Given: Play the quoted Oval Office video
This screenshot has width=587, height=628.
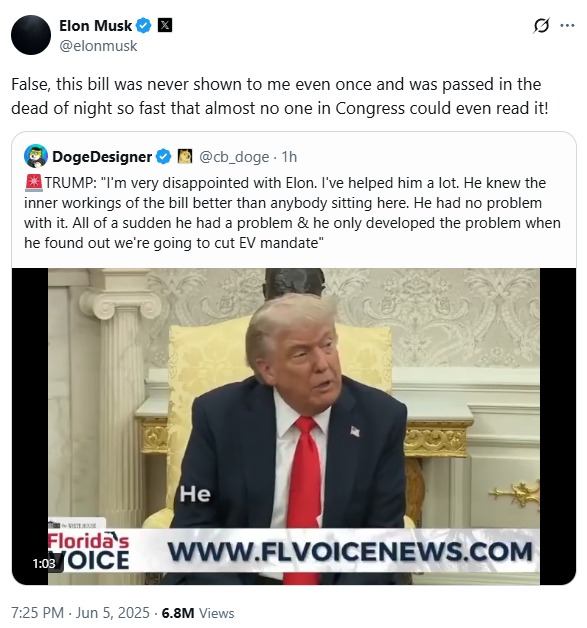Looking at the screenshot, I should point(294,426).
